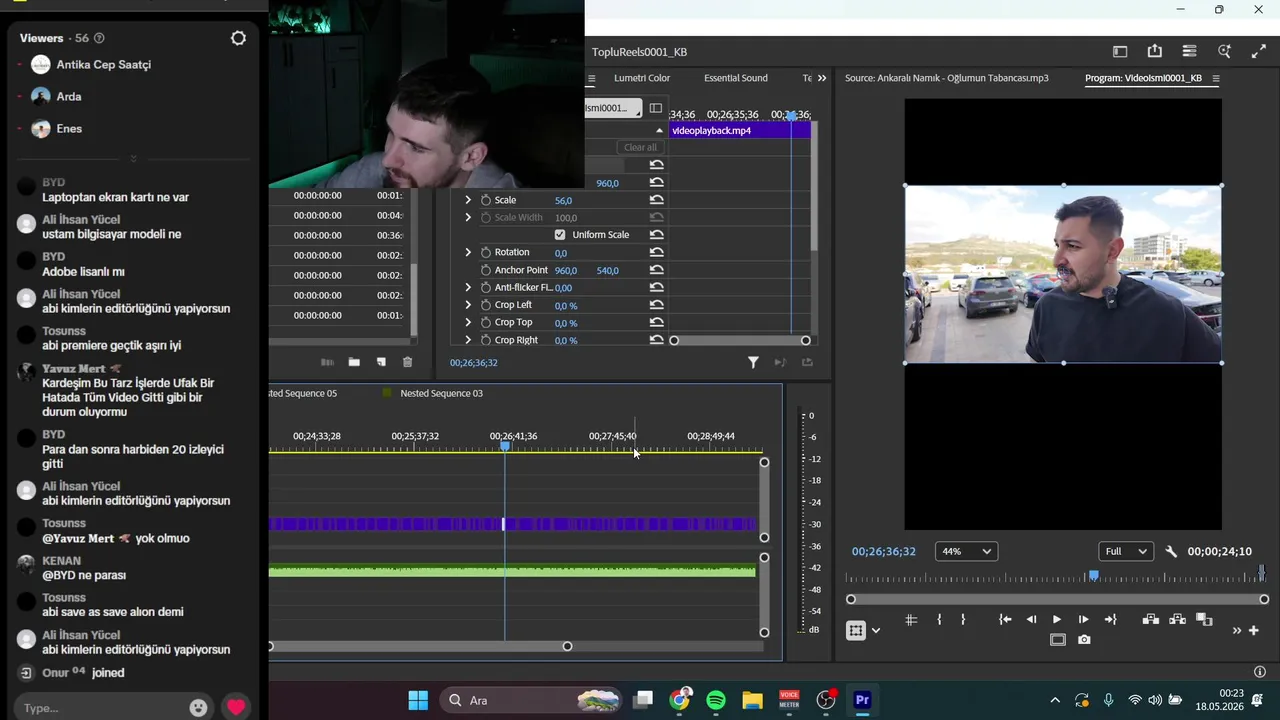Click the trash icon in Project panel
1280x720 pixels.
pos(407,362)
